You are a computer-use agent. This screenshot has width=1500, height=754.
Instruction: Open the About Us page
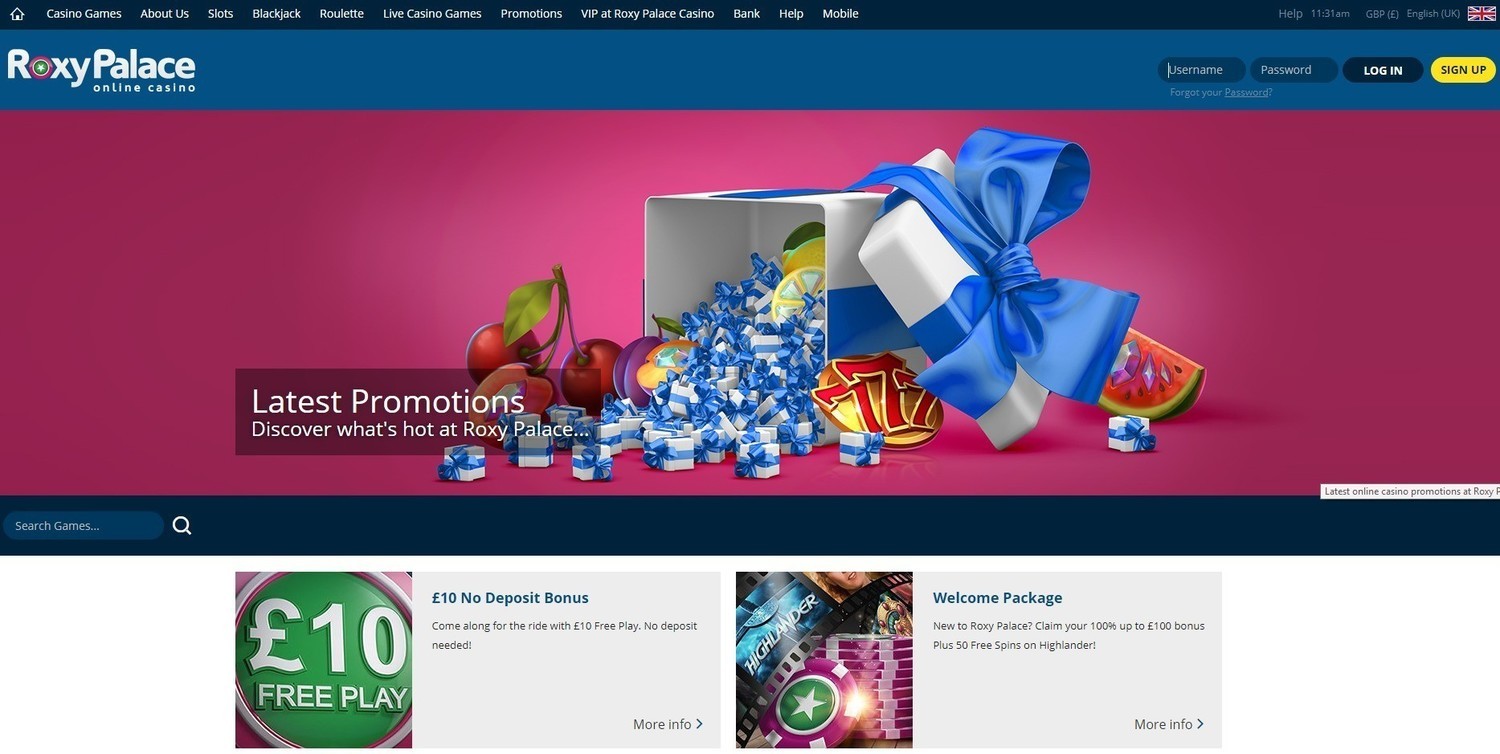click(x=164, y=14)
